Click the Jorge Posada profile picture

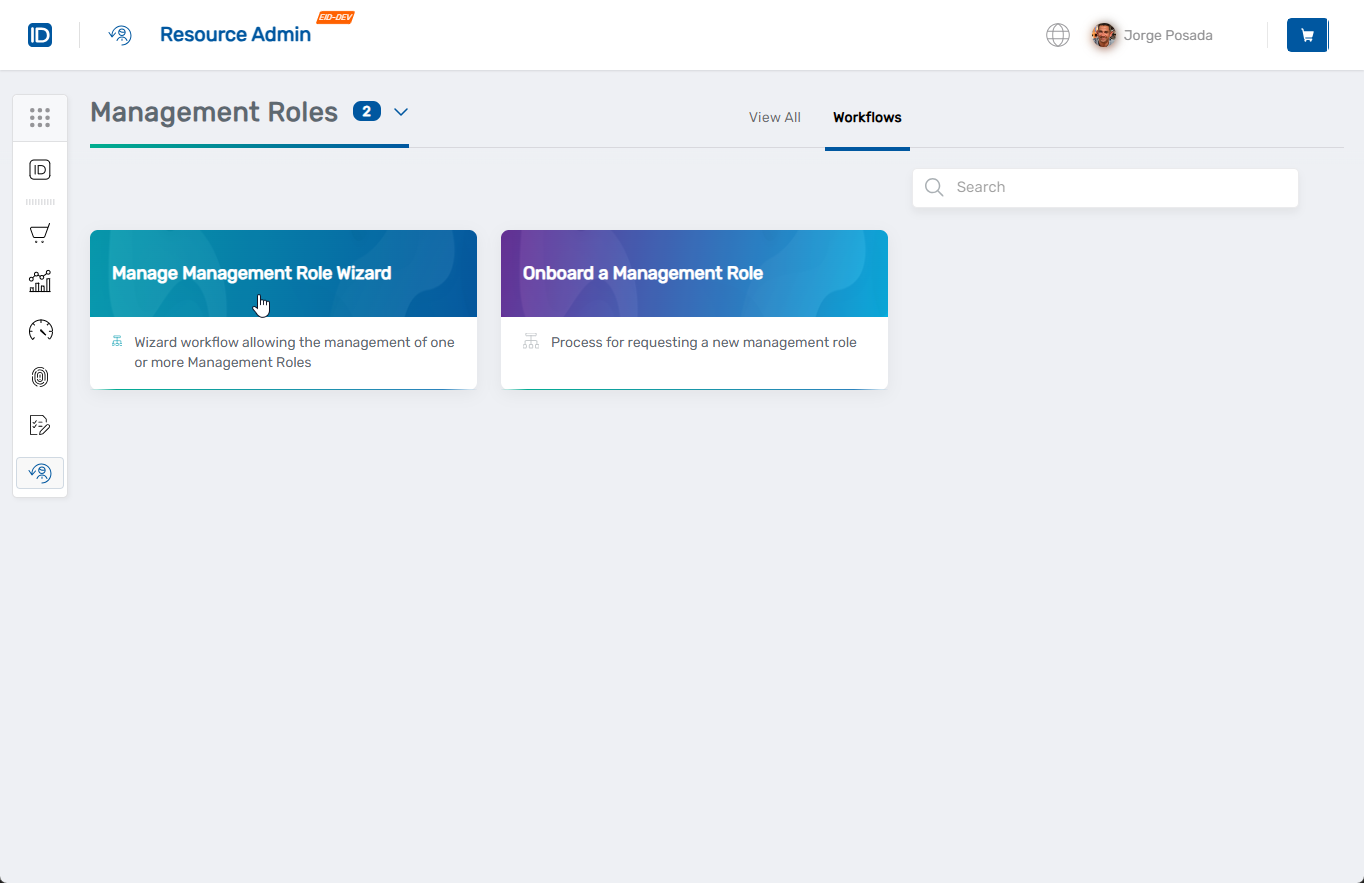tap(1103, 34)
